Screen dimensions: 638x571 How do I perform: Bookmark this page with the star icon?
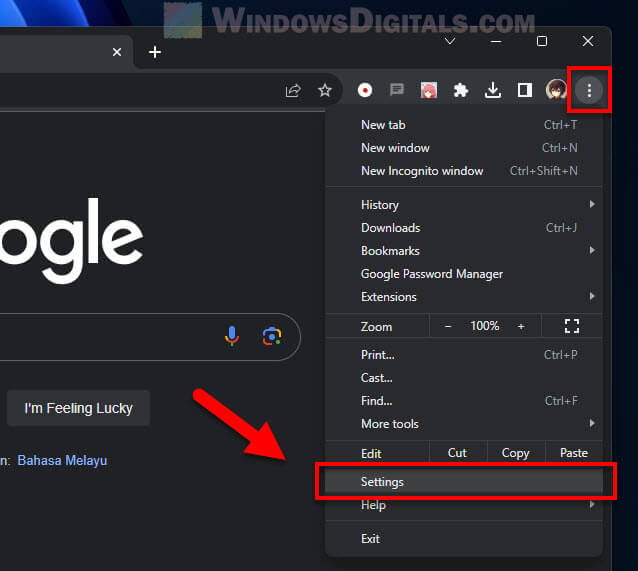[x=325, y=90]
